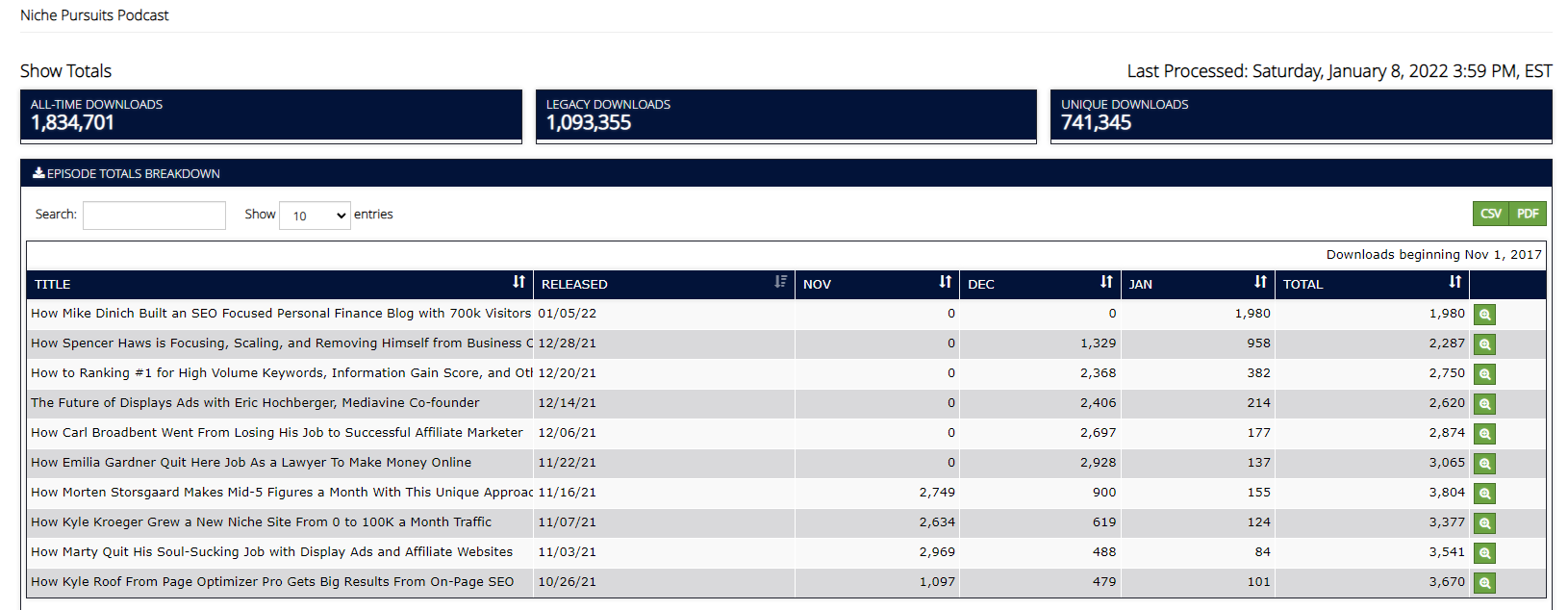Click magnifier icon for Marty Quit episode
This screenshot has height=610, width=1568.
coord(1484,553)
